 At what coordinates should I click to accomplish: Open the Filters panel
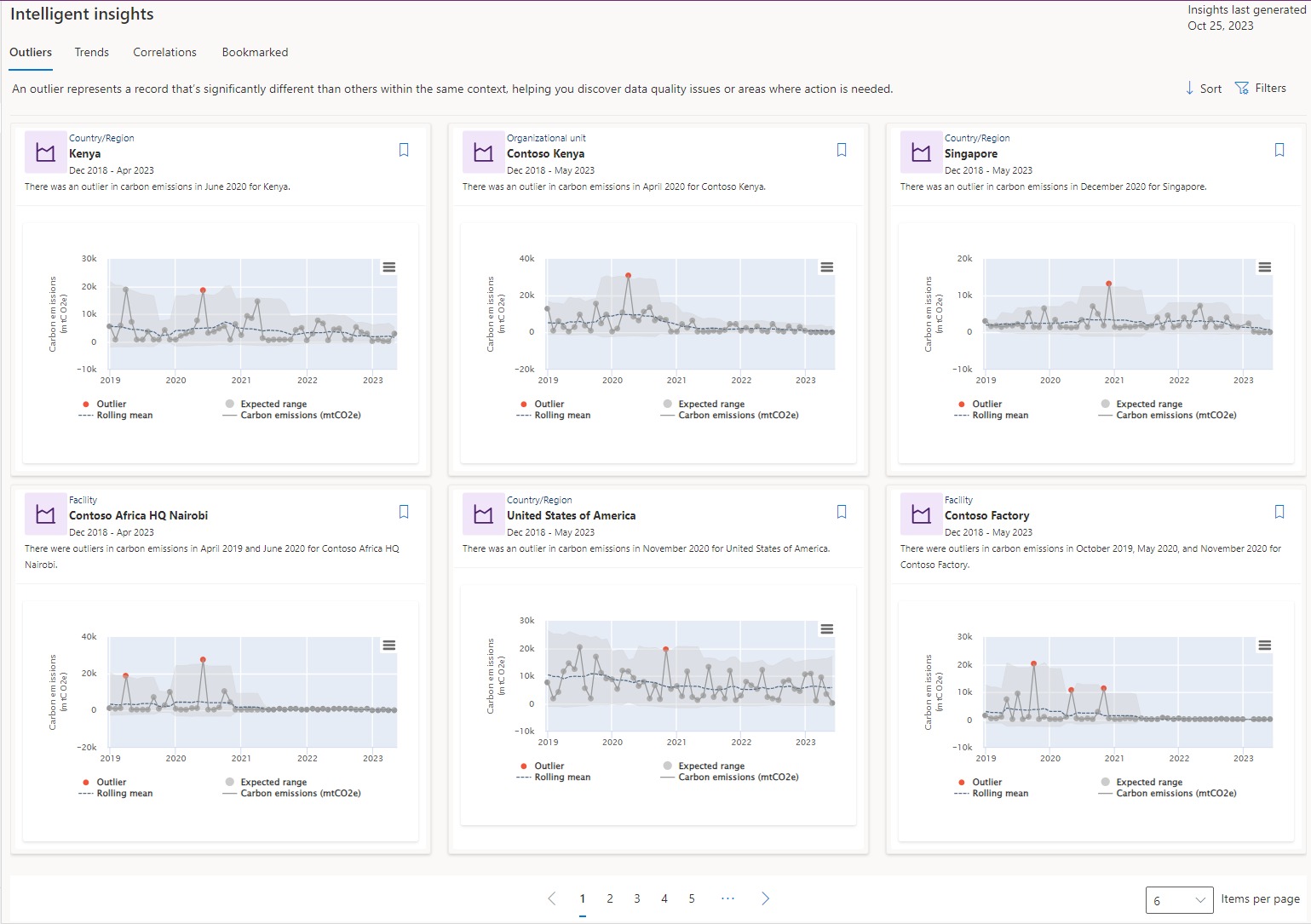[1262, 88]
